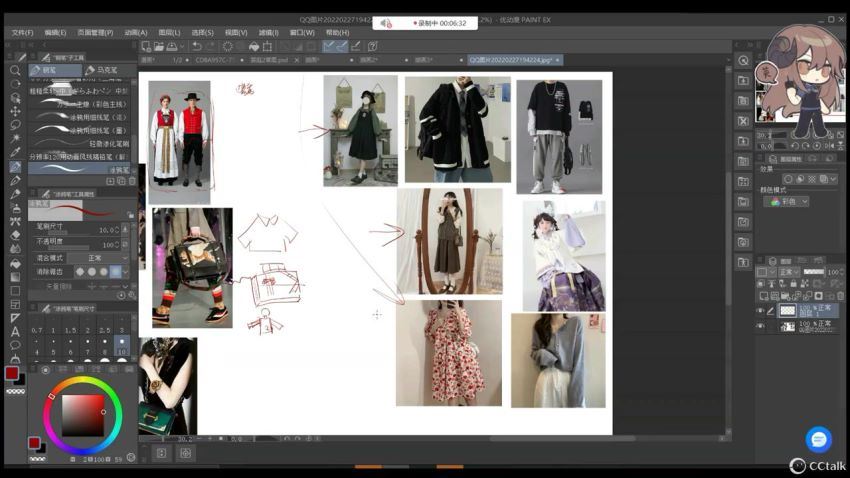
Task: Click the delete layer trash icon
Action: click(x=840, y=296)
